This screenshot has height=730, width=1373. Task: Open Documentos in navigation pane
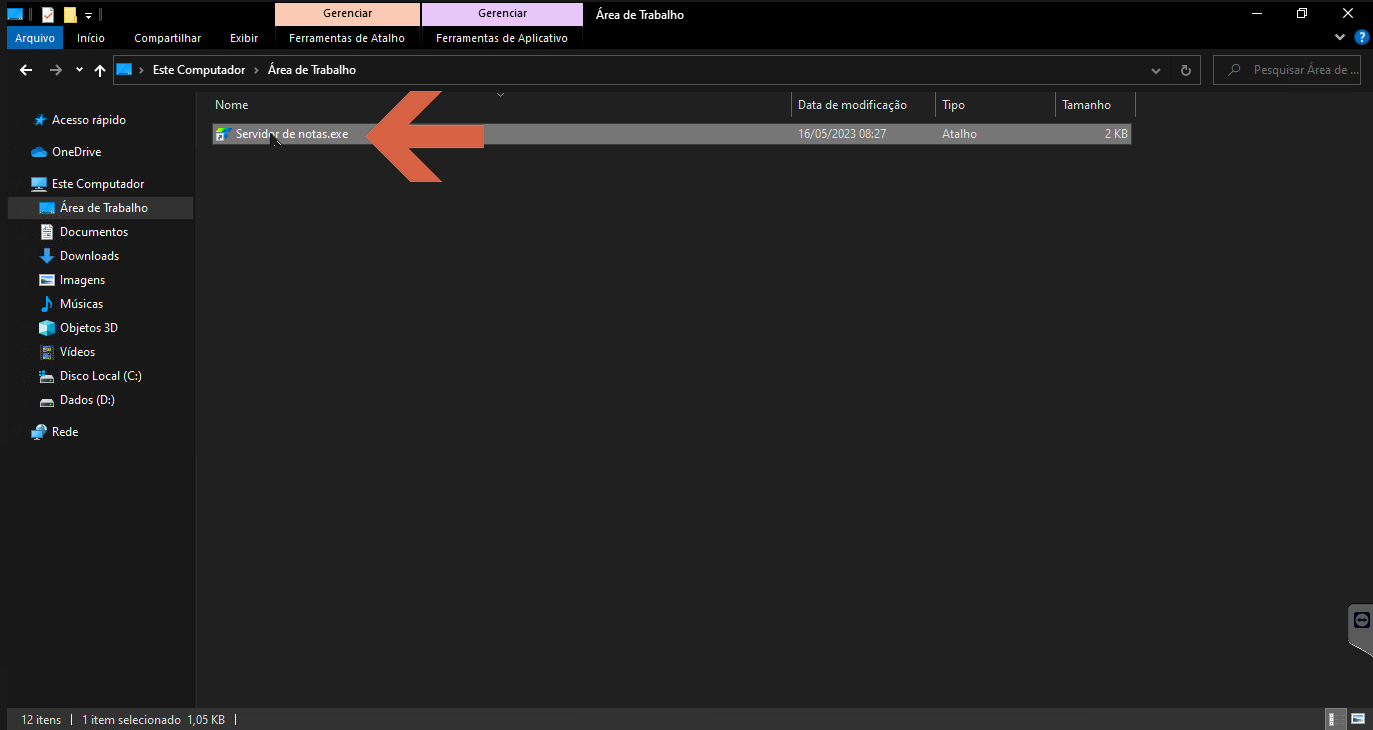coord(94,232)
